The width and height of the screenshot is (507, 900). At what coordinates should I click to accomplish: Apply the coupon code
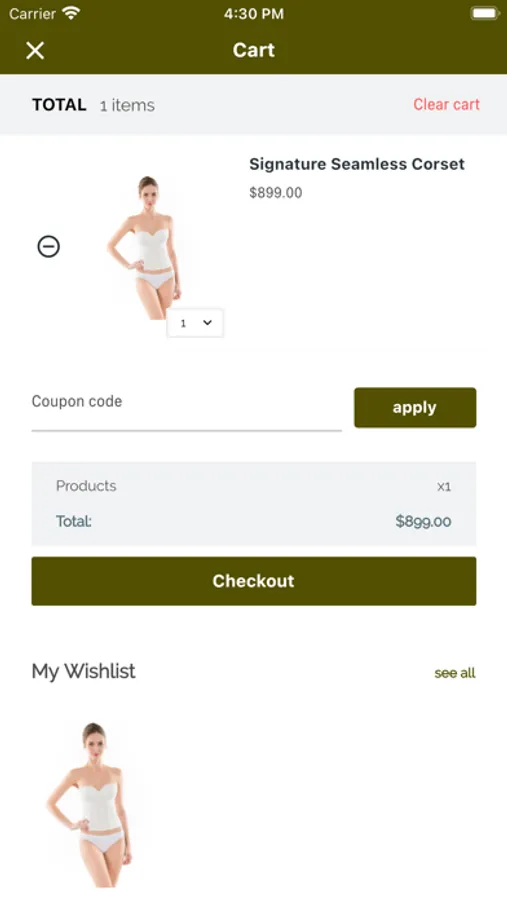point(415,408)
